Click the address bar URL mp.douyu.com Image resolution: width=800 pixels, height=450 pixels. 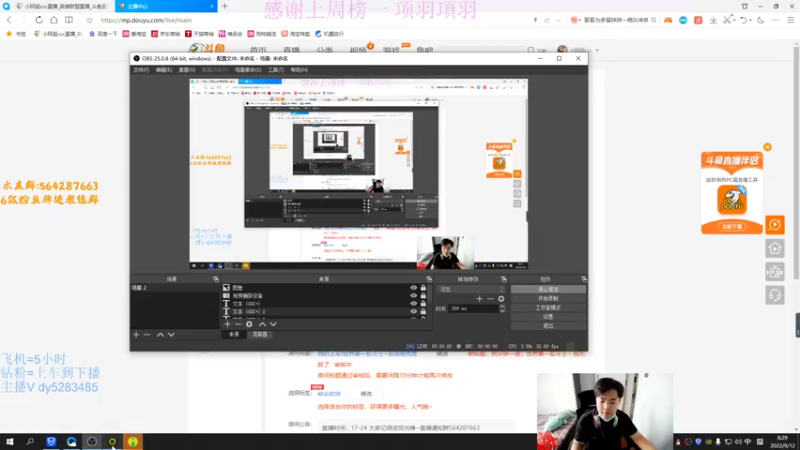[146, 20]
